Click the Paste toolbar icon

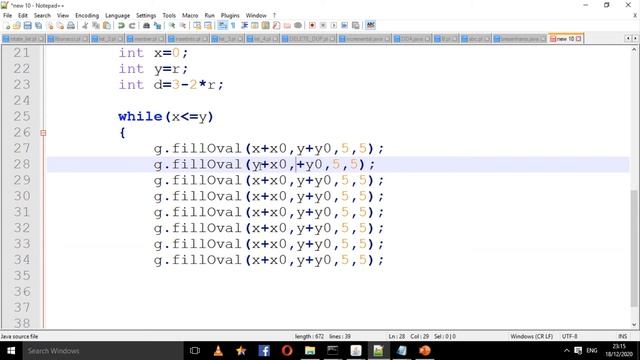click(x=107, y=25)
